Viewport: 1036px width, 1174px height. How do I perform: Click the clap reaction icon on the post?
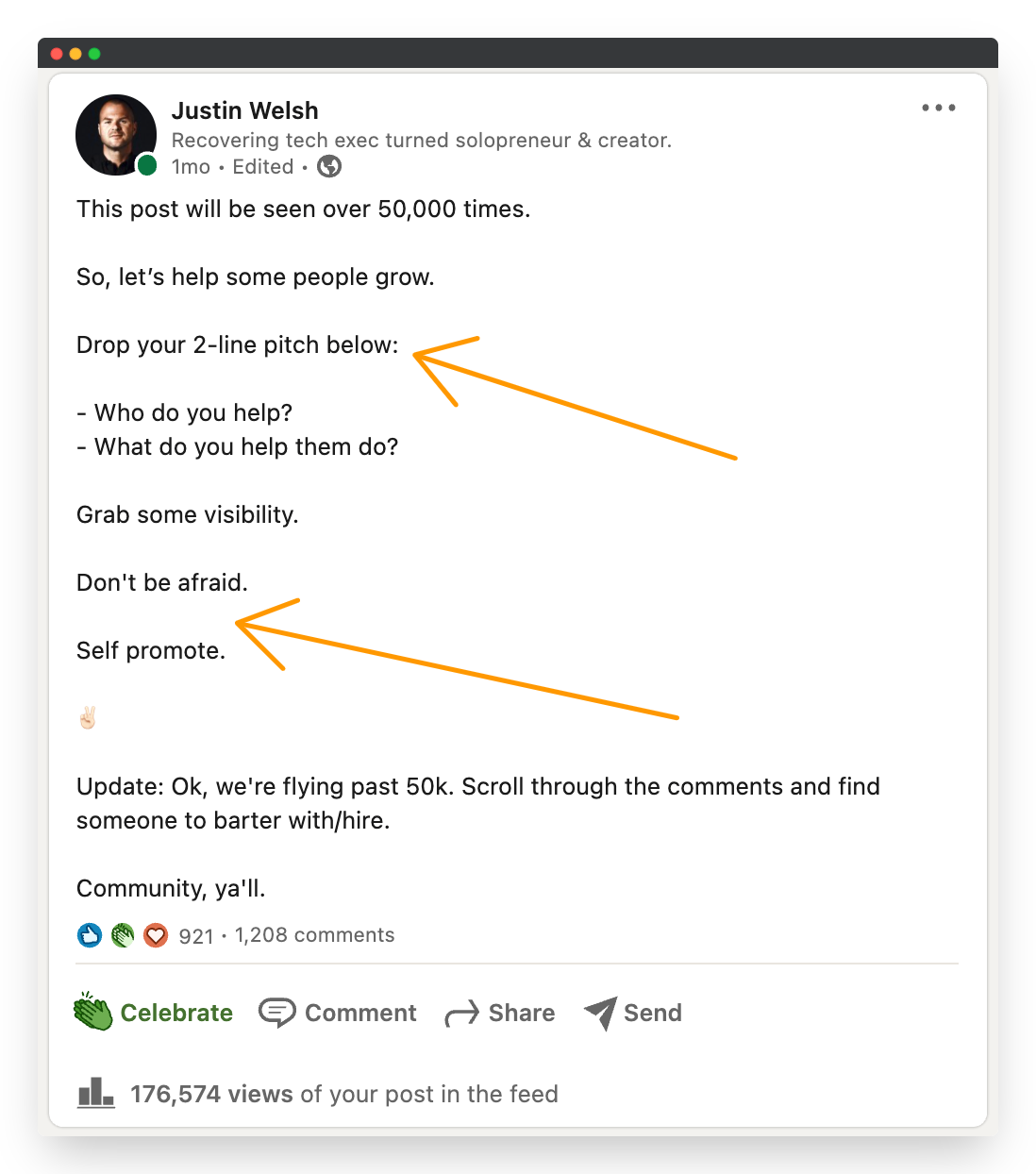pos(122,935)
